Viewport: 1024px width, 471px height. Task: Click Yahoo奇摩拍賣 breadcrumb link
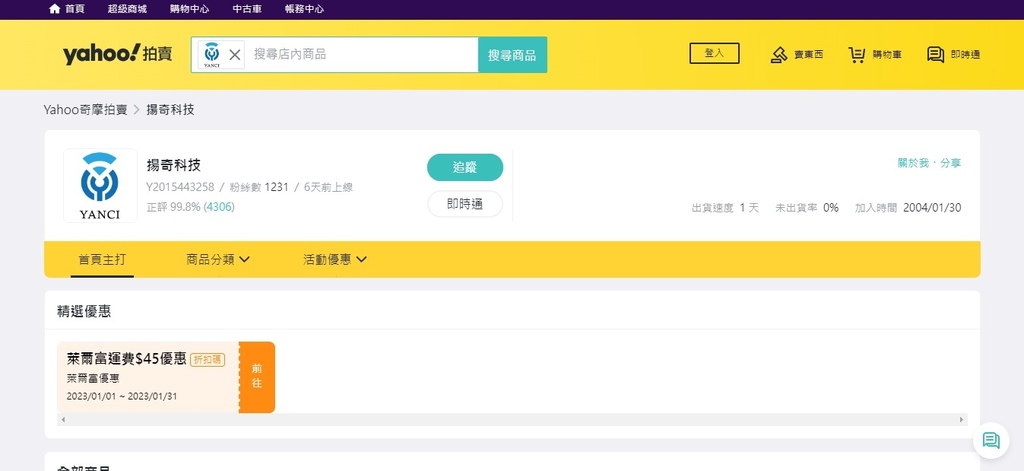click(x=86, y=110)
